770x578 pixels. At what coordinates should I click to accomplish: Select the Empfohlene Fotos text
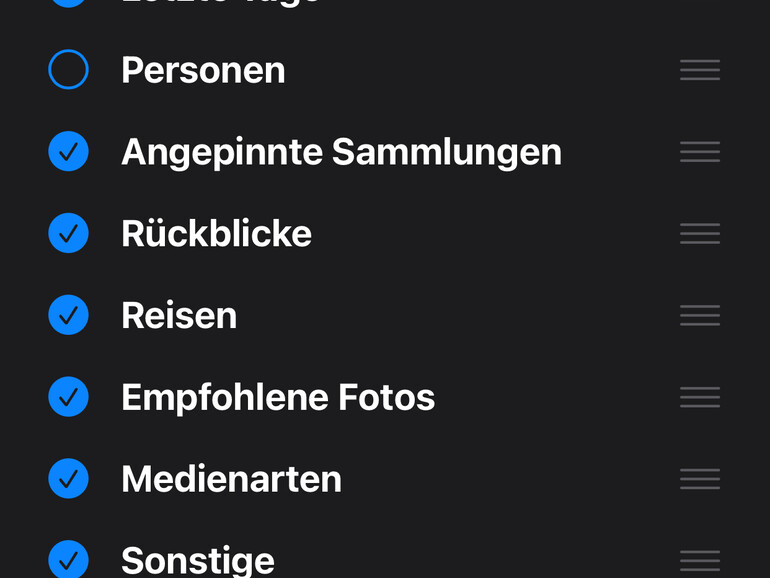coord(278,397)
